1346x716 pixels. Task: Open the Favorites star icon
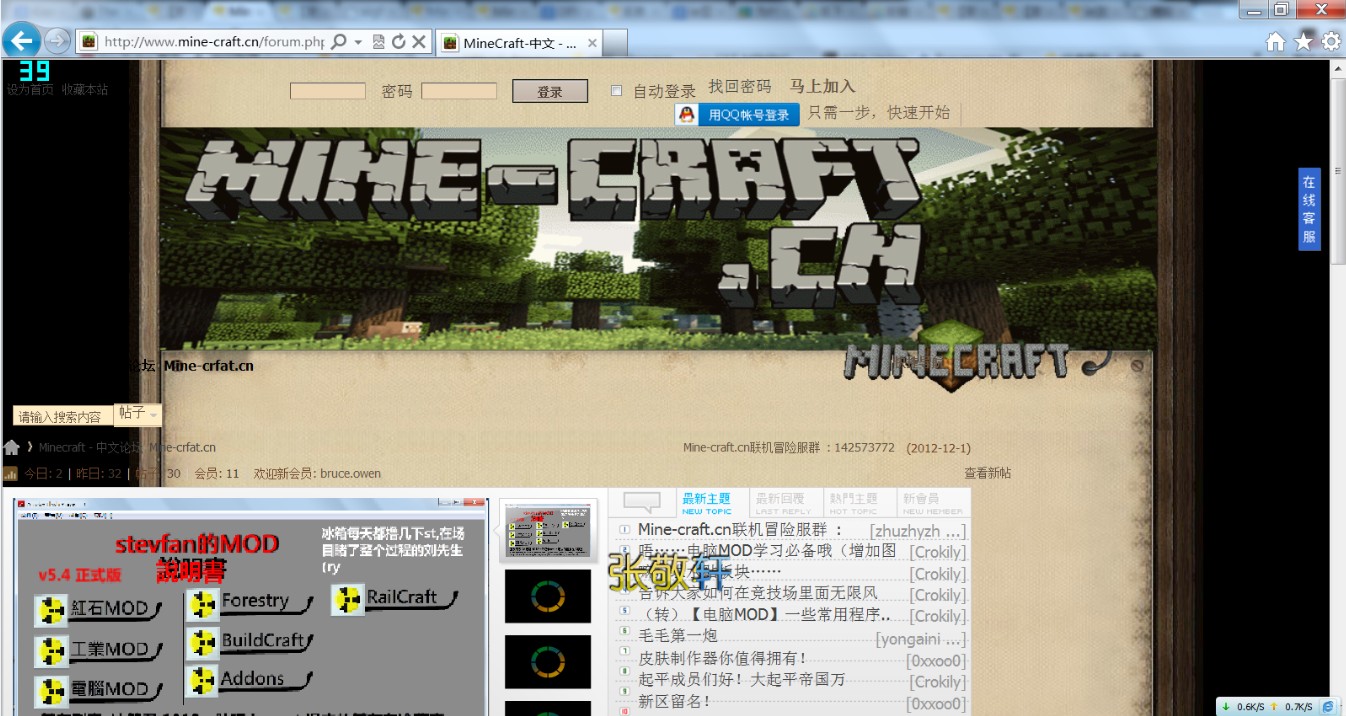pyautogui.click(x=1304, y=42)
